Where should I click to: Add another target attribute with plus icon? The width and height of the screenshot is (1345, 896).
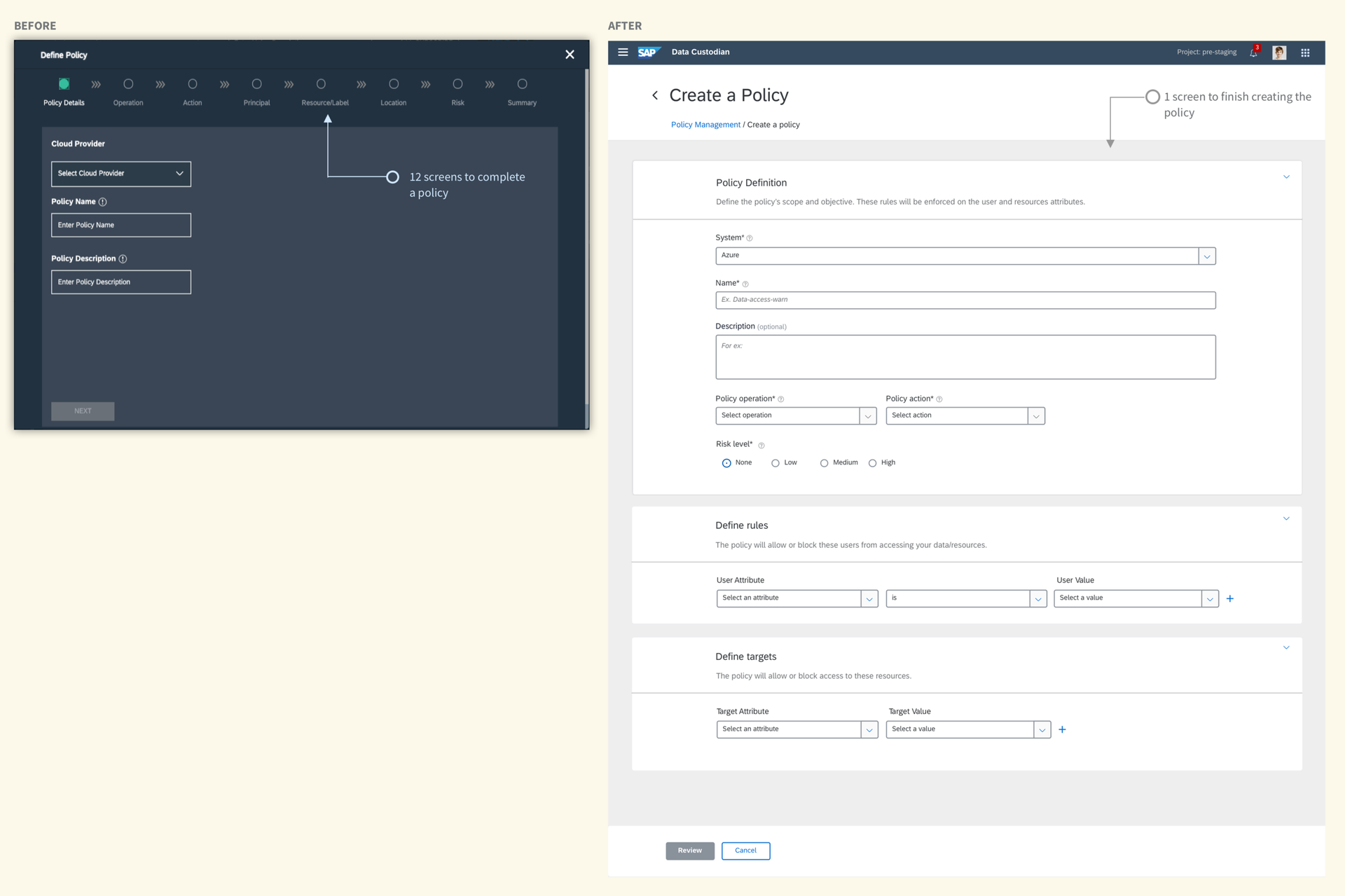(x=1062, y=729)
